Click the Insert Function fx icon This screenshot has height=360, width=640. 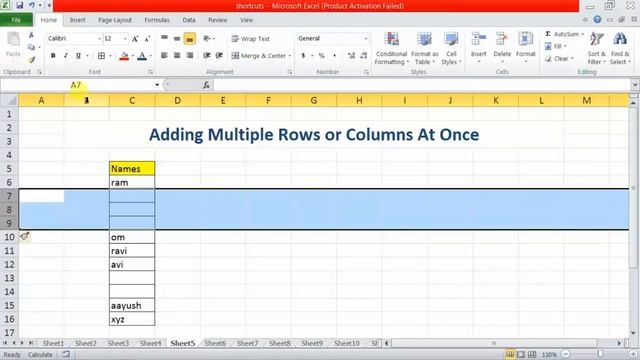coord(206,85)
